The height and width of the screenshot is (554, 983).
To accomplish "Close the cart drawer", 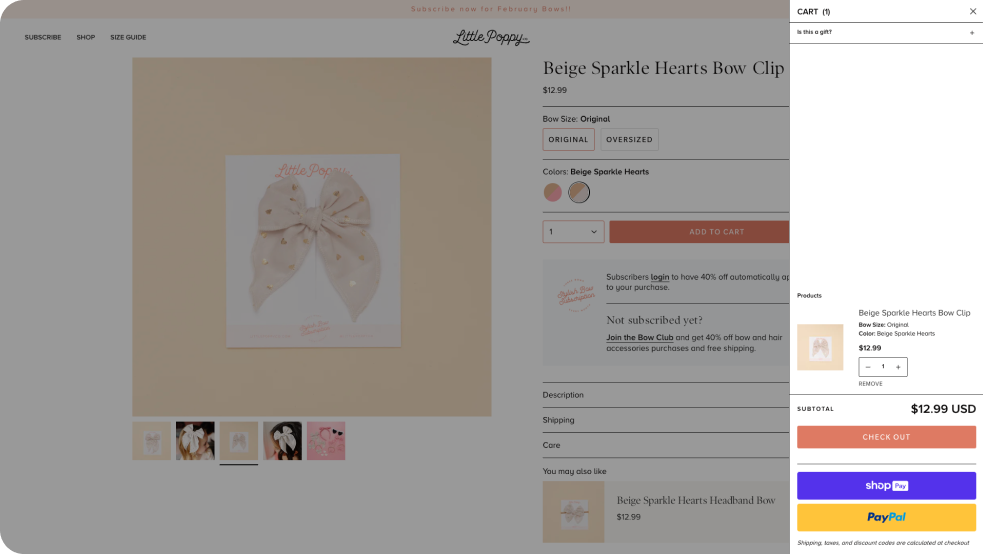I will (973, 12).
